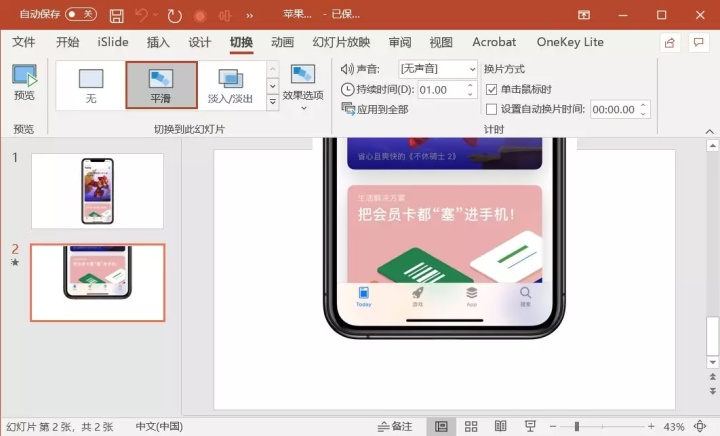
Task: Choose the 淡入/淡出 transition
Action: (x=231, y=86)
